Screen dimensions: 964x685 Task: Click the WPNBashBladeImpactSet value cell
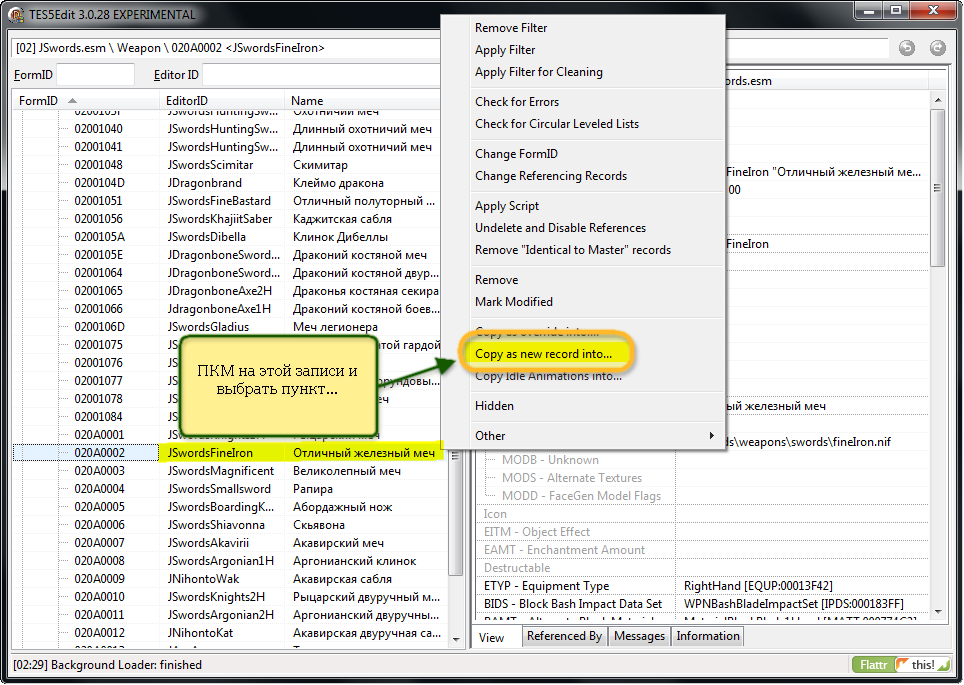[802, 604]
